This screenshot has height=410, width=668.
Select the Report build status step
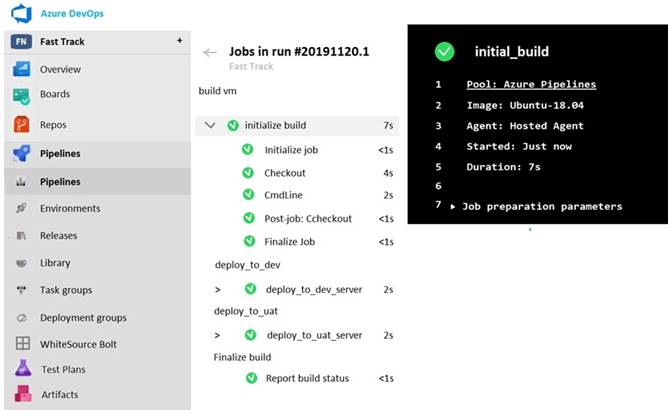point(308,378)
